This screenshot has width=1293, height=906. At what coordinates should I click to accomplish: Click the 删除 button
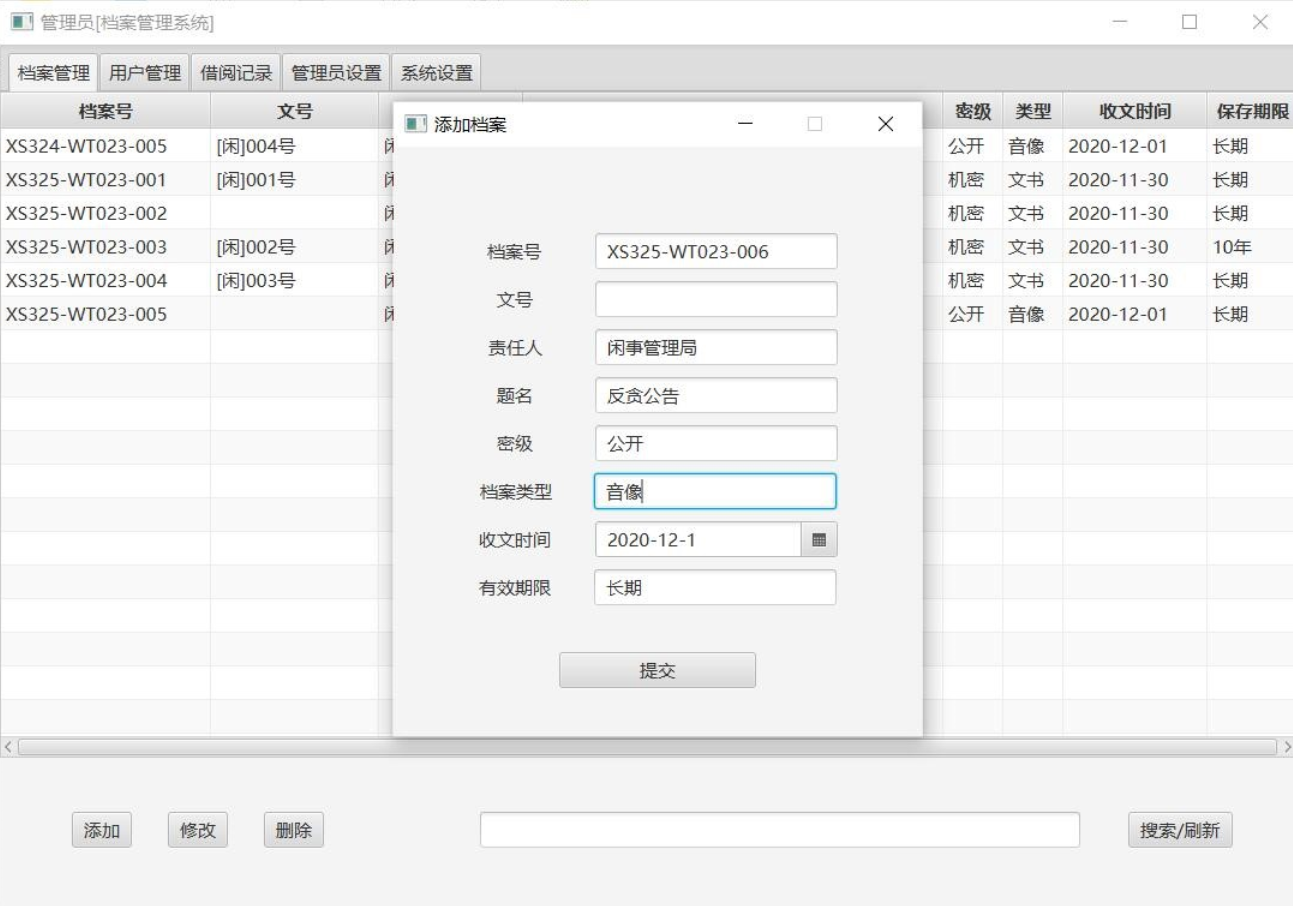coord(294,829)
